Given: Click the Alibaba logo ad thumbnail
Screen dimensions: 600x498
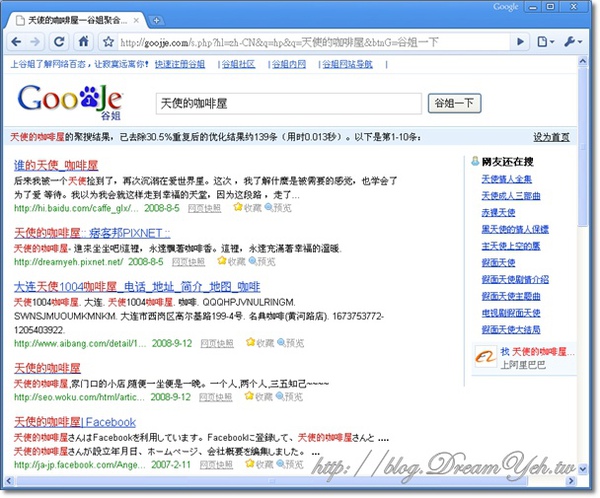Looking at the screenshot, I should [486, 356].
